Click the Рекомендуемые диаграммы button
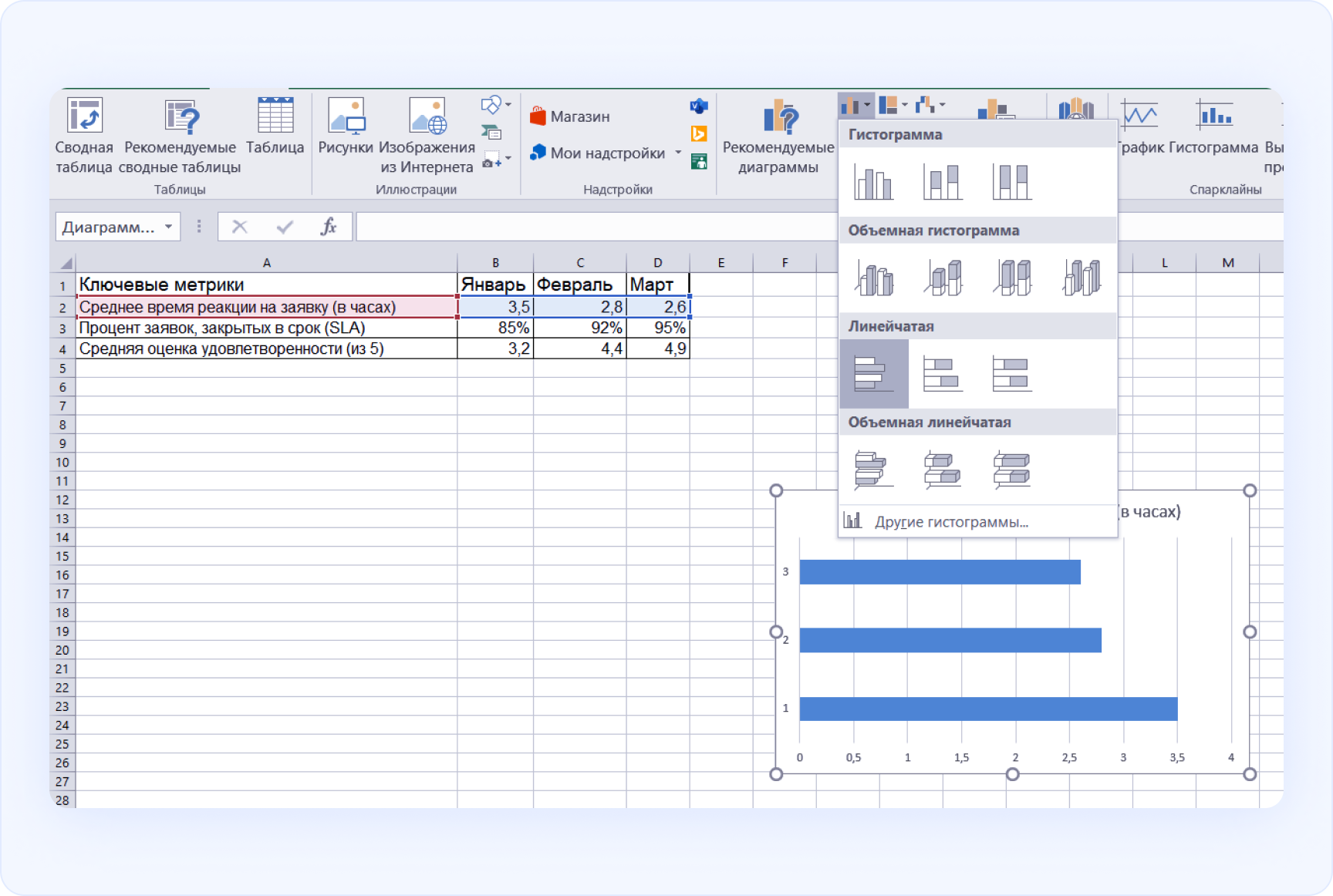Screen dimensions: 1333x896 coord(778,135)
